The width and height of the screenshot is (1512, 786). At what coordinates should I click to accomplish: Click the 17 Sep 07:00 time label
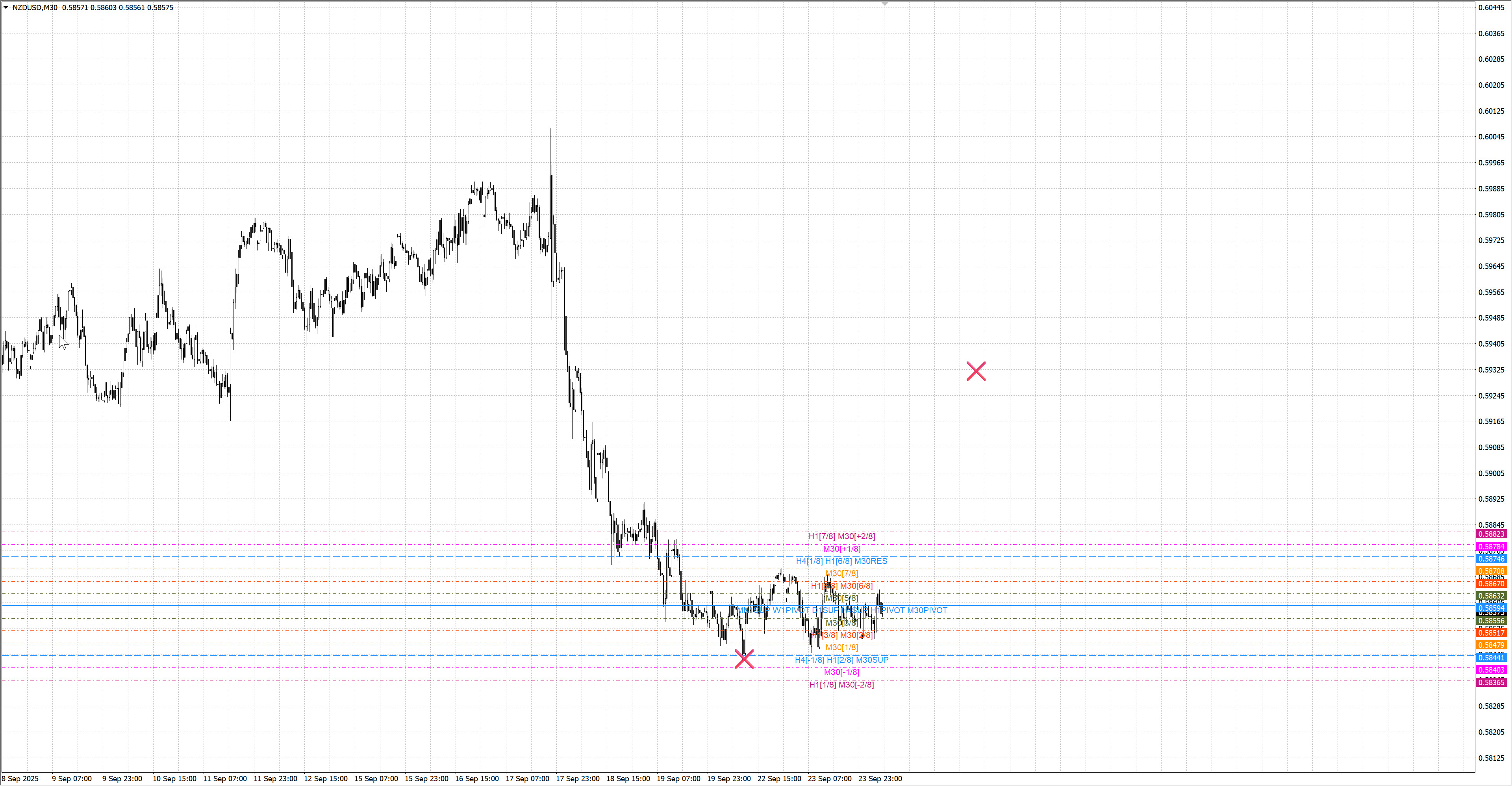tap(527, 779)
